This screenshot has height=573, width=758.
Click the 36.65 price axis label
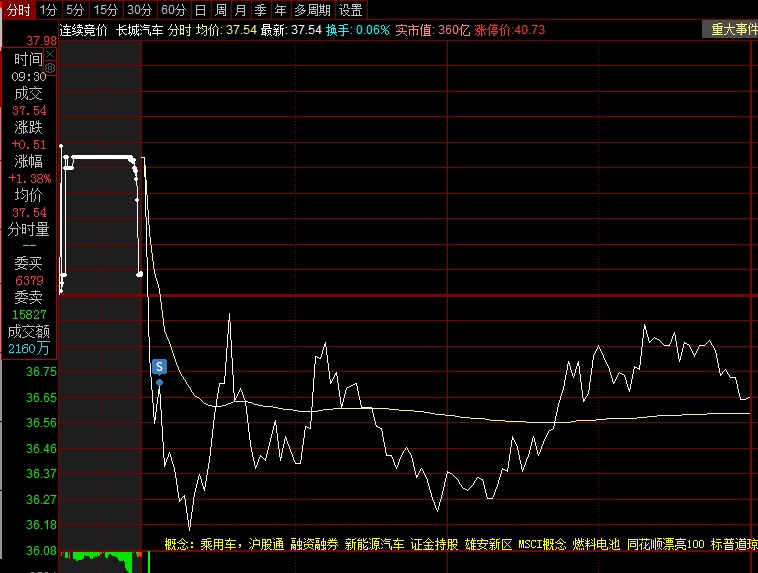coord(41,397)
